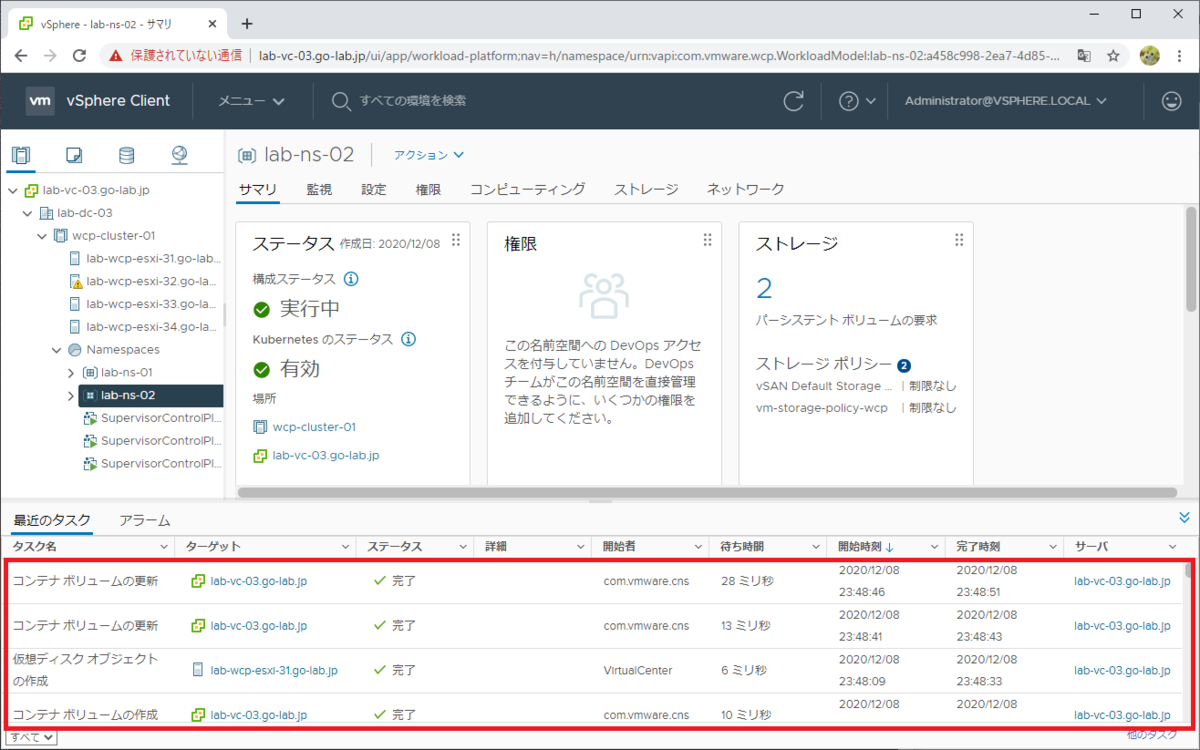Click the browser reload button
Viewport: 1200px width, 750px height.
79,56
